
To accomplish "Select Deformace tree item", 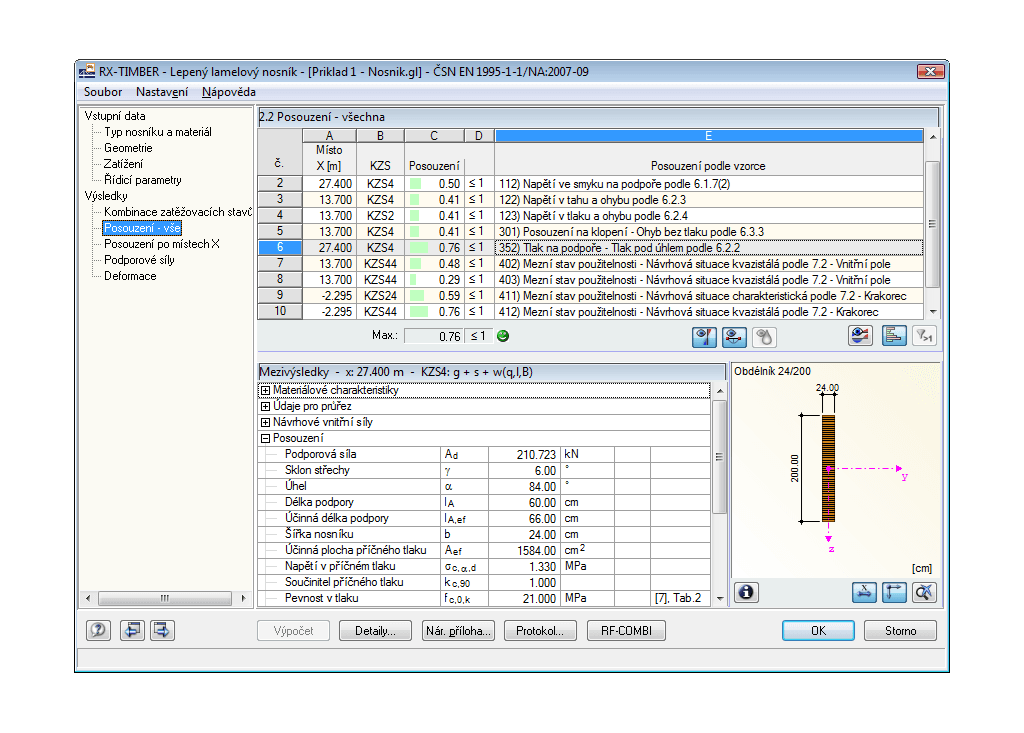I will pyautogui.click(x=130, y=276).
